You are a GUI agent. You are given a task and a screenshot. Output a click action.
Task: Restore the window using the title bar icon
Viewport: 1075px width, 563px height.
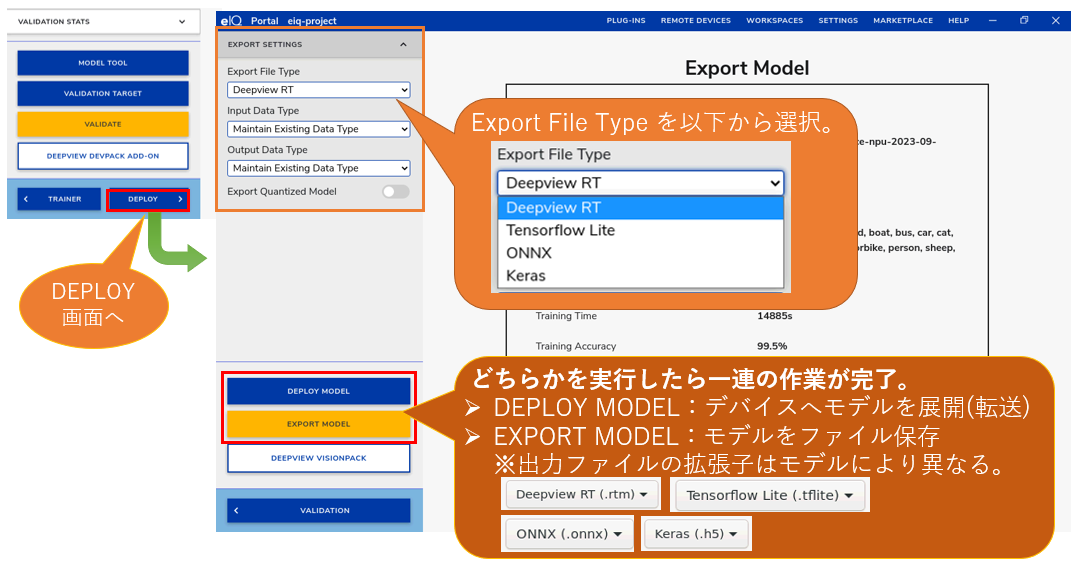point(1024,20)
